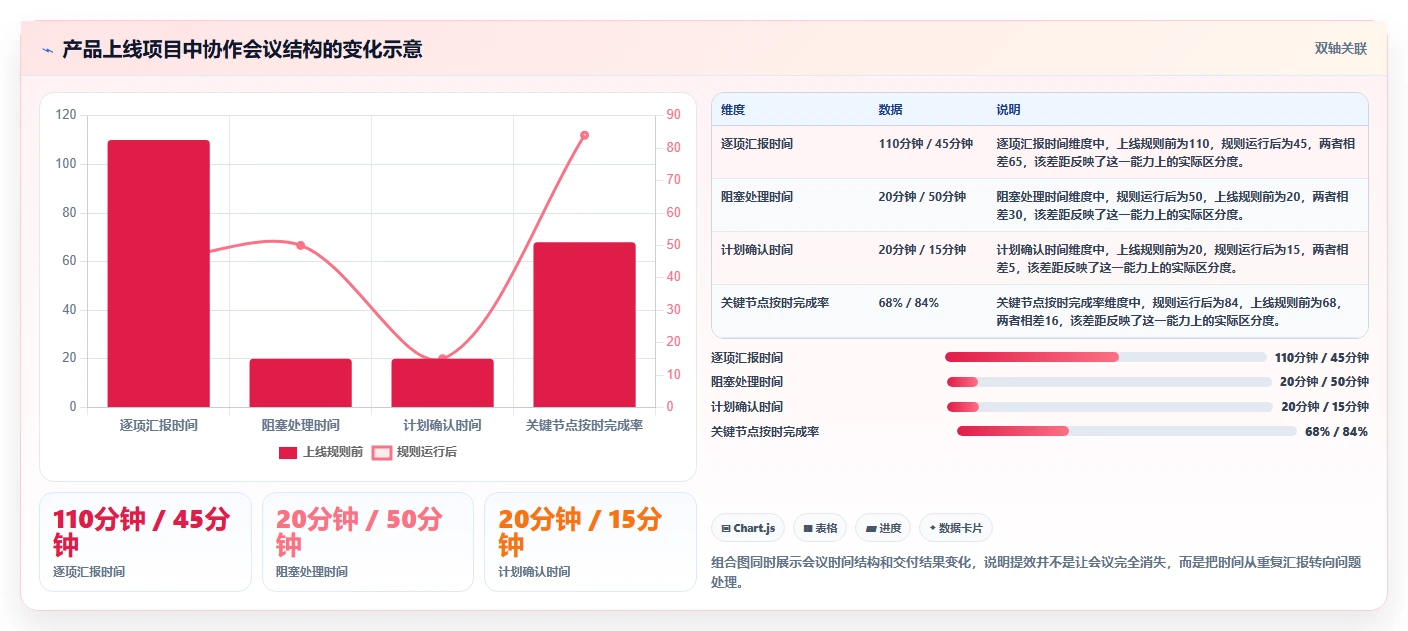1408x631 pixels.
Task: Toggle the 上线规则前 legend entry
Action: [x=320, y=452]
